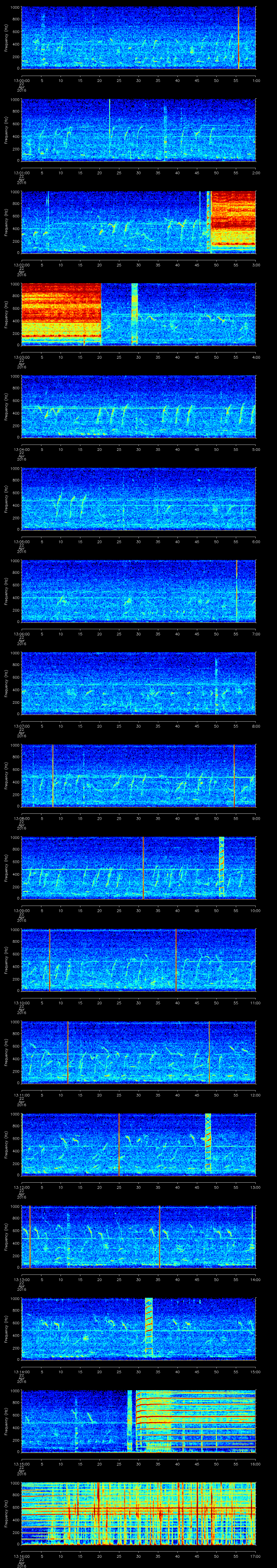Select the 3:00 end time label

pyautogui.click(x=256, y=265)
